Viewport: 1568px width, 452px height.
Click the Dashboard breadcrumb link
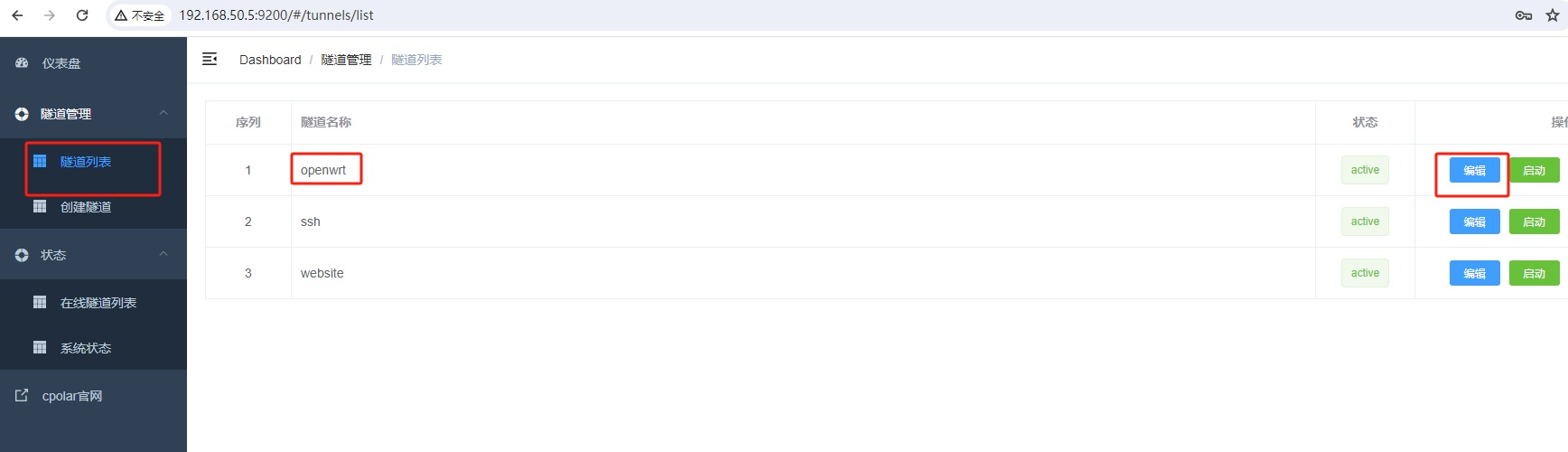pyautogui.click(x=270, y=60)
